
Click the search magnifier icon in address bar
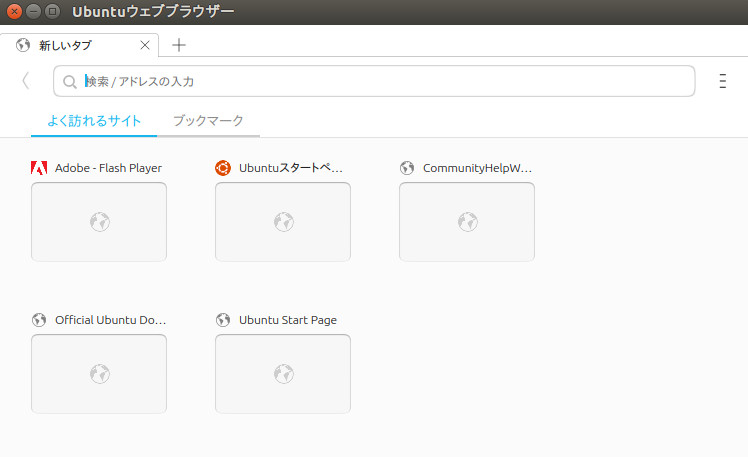[70, 82]
